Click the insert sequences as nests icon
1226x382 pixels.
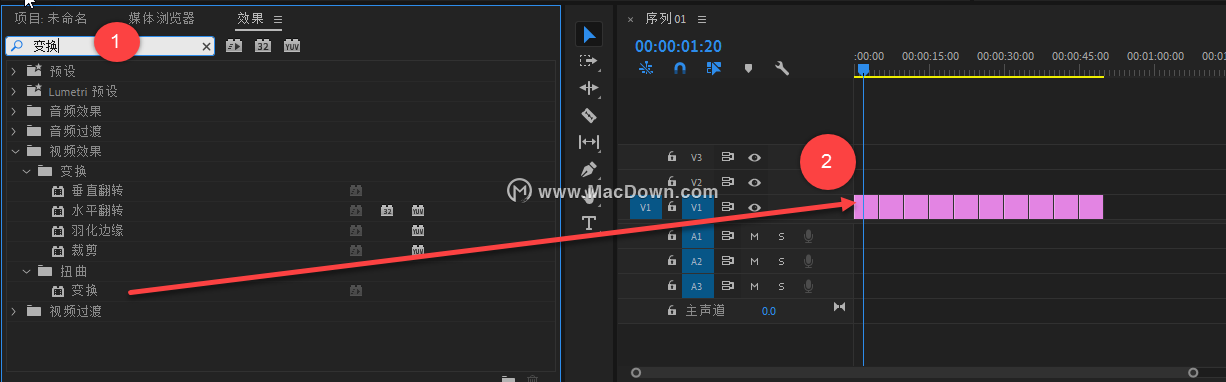coord(646,68)
